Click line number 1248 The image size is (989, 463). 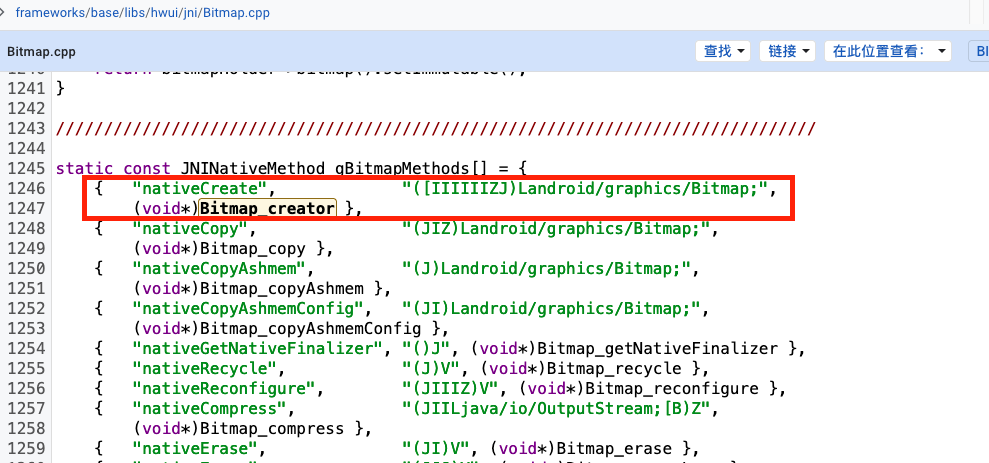26,228
